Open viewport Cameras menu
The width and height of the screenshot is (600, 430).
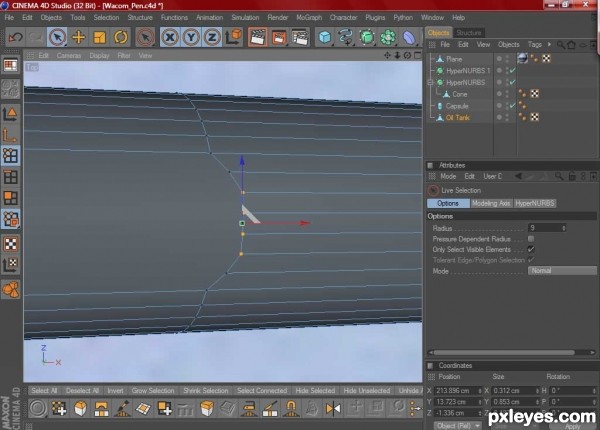coord(69,55)
